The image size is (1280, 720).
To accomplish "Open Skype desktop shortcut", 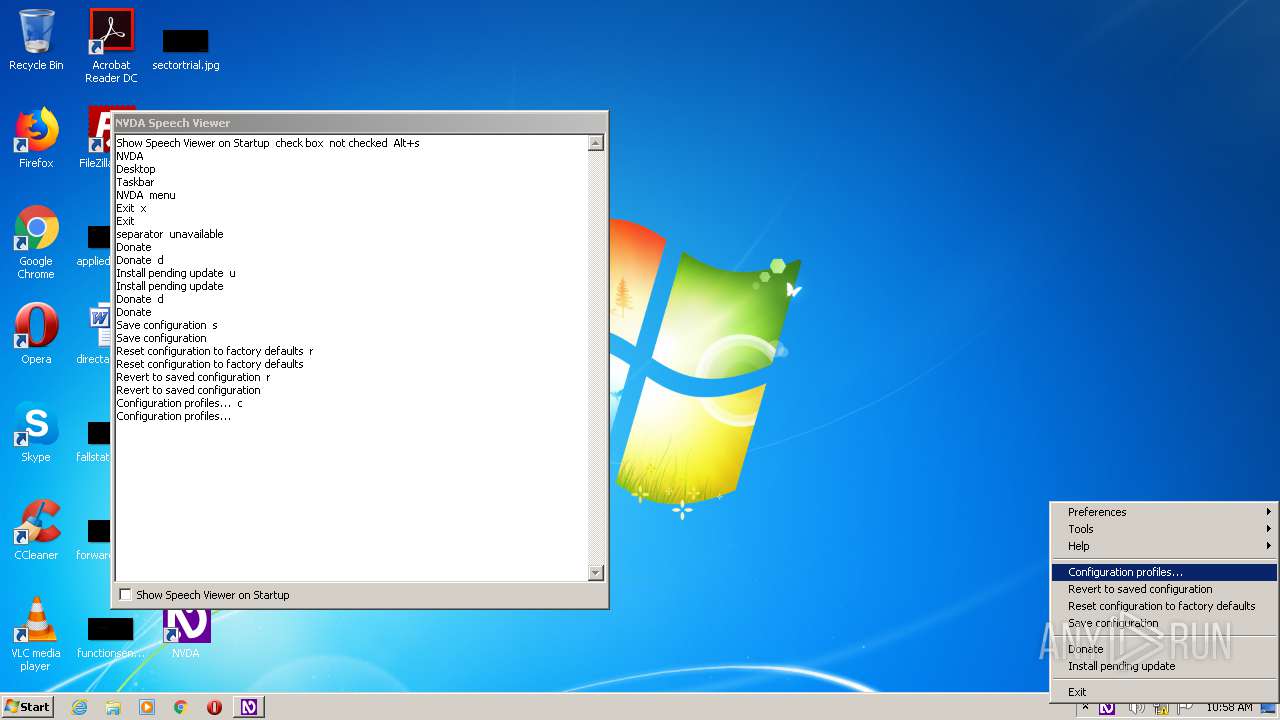I will [36, 432].
